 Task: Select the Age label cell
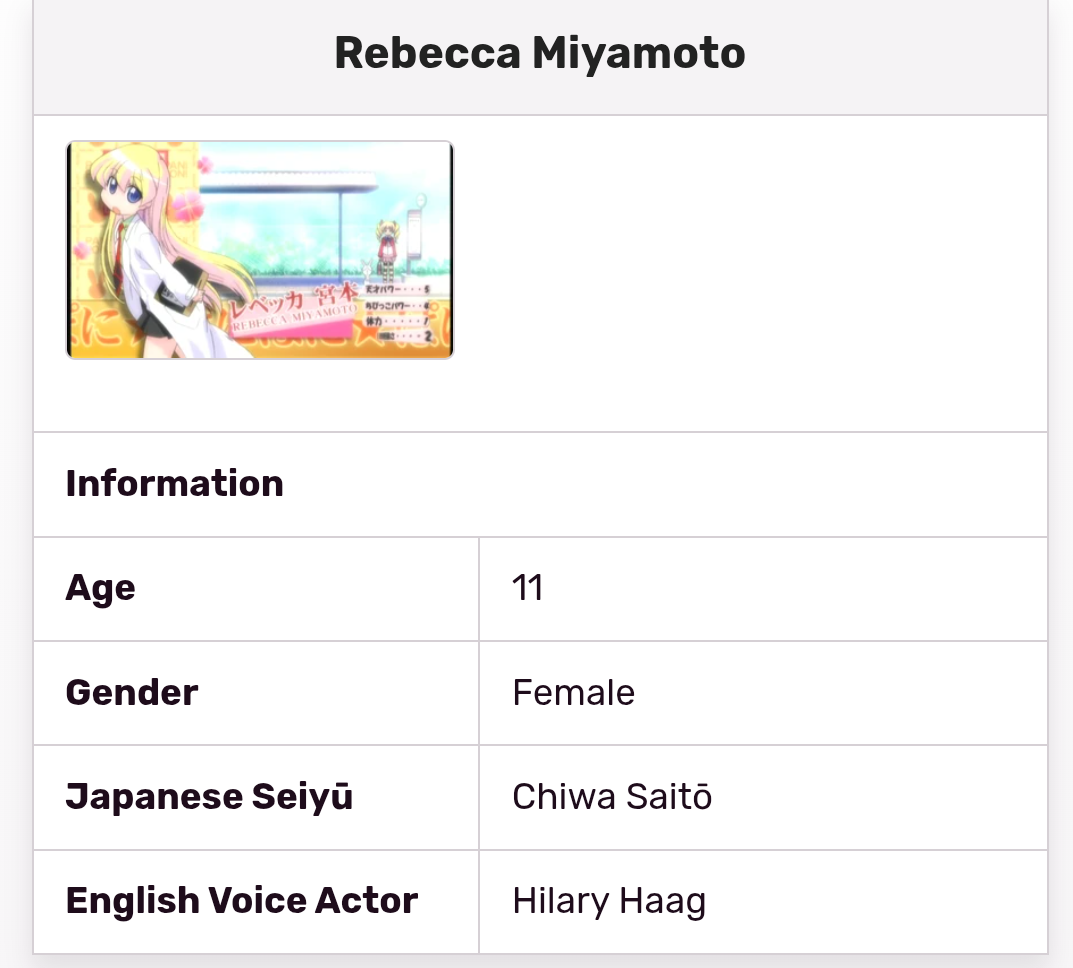pos(256,589)
